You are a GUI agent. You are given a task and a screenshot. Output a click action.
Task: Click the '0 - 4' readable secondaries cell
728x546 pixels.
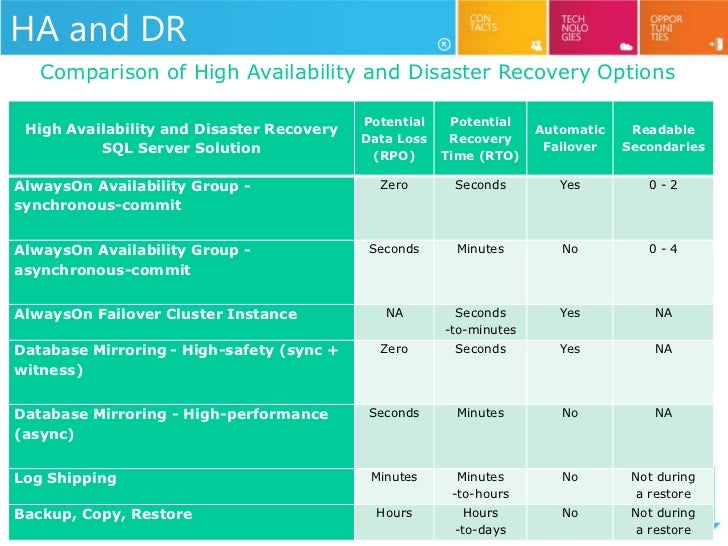(663, 249)
